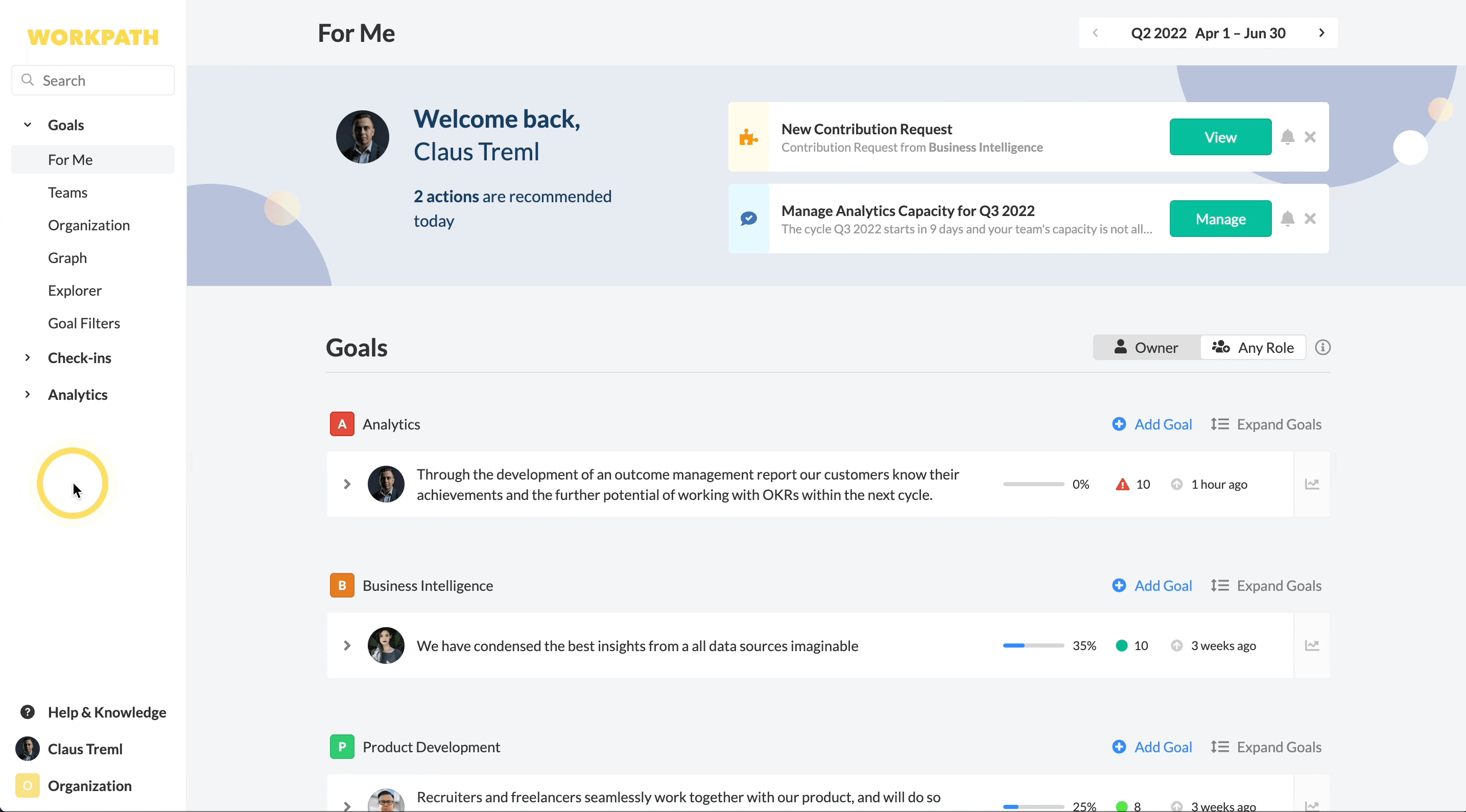Click the 0% progress bar
This screenshot has height=812, width=1466.
(1033, 484)
